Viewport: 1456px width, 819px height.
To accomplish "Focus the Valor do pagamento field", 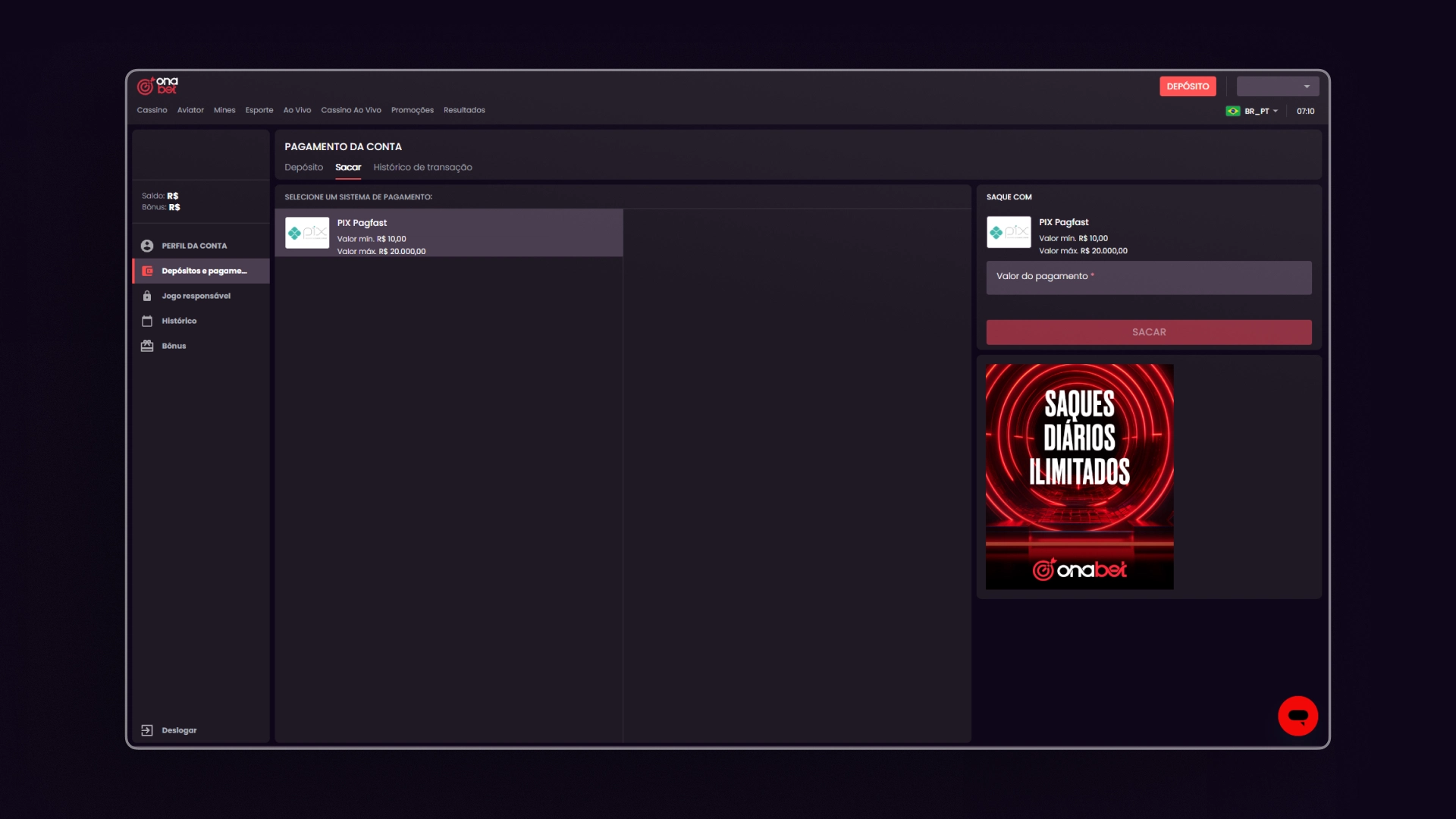I will [x=1148, y=278].
